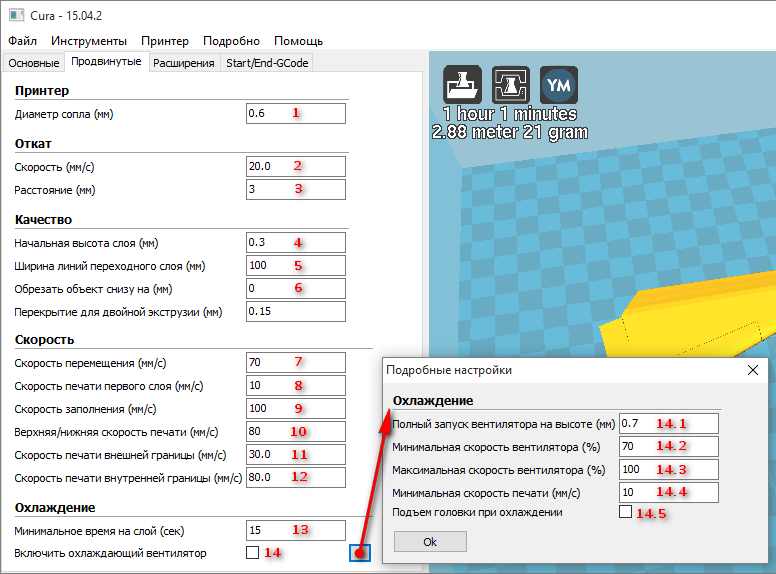The image size is (776, 574).
Task: Toggle Подъем головки при охлаждении checkbox
Action: pyautogui.click(x=626, y=513)
